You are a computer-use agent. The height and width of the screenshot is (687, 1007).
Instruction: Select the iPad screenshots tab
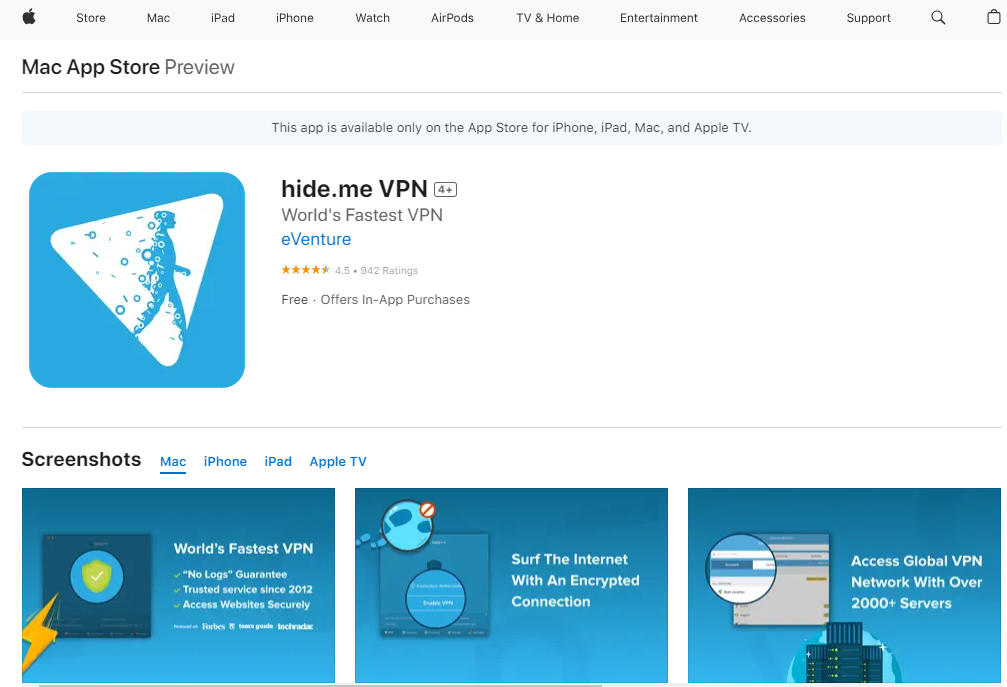coord(278,462)
